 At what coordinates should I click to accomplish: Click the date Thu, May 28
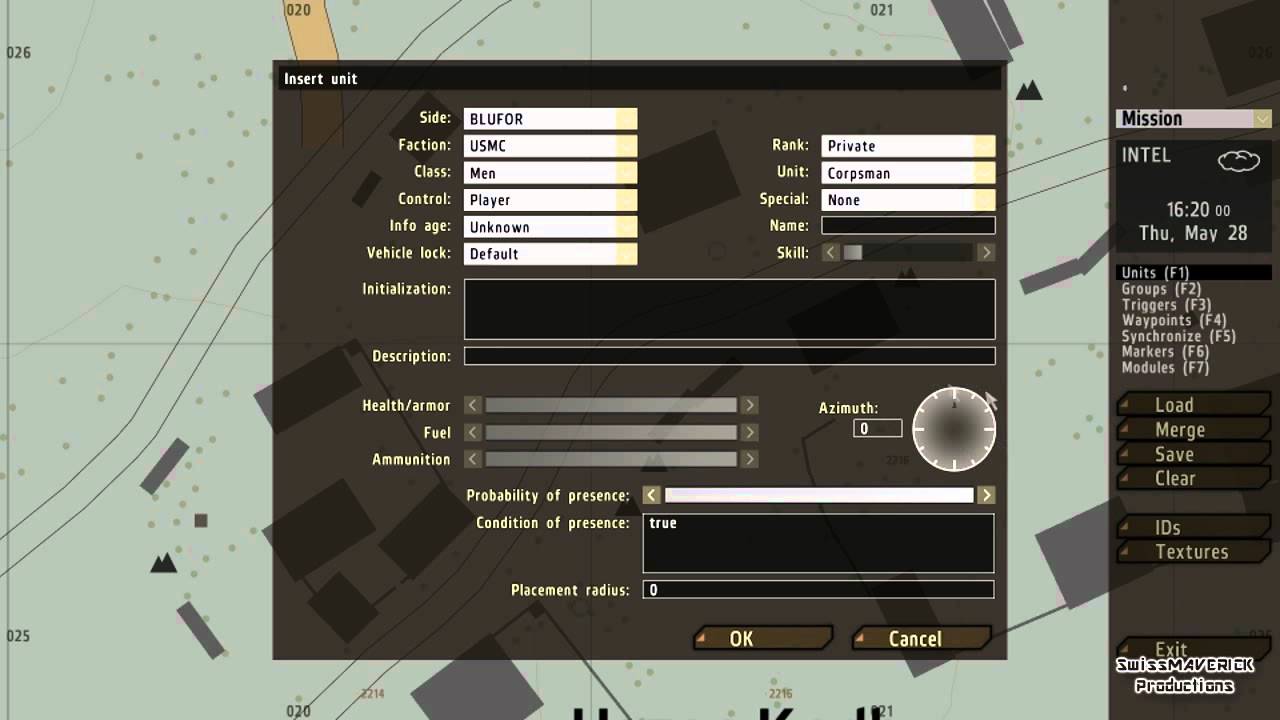(x=1193, y=233)
